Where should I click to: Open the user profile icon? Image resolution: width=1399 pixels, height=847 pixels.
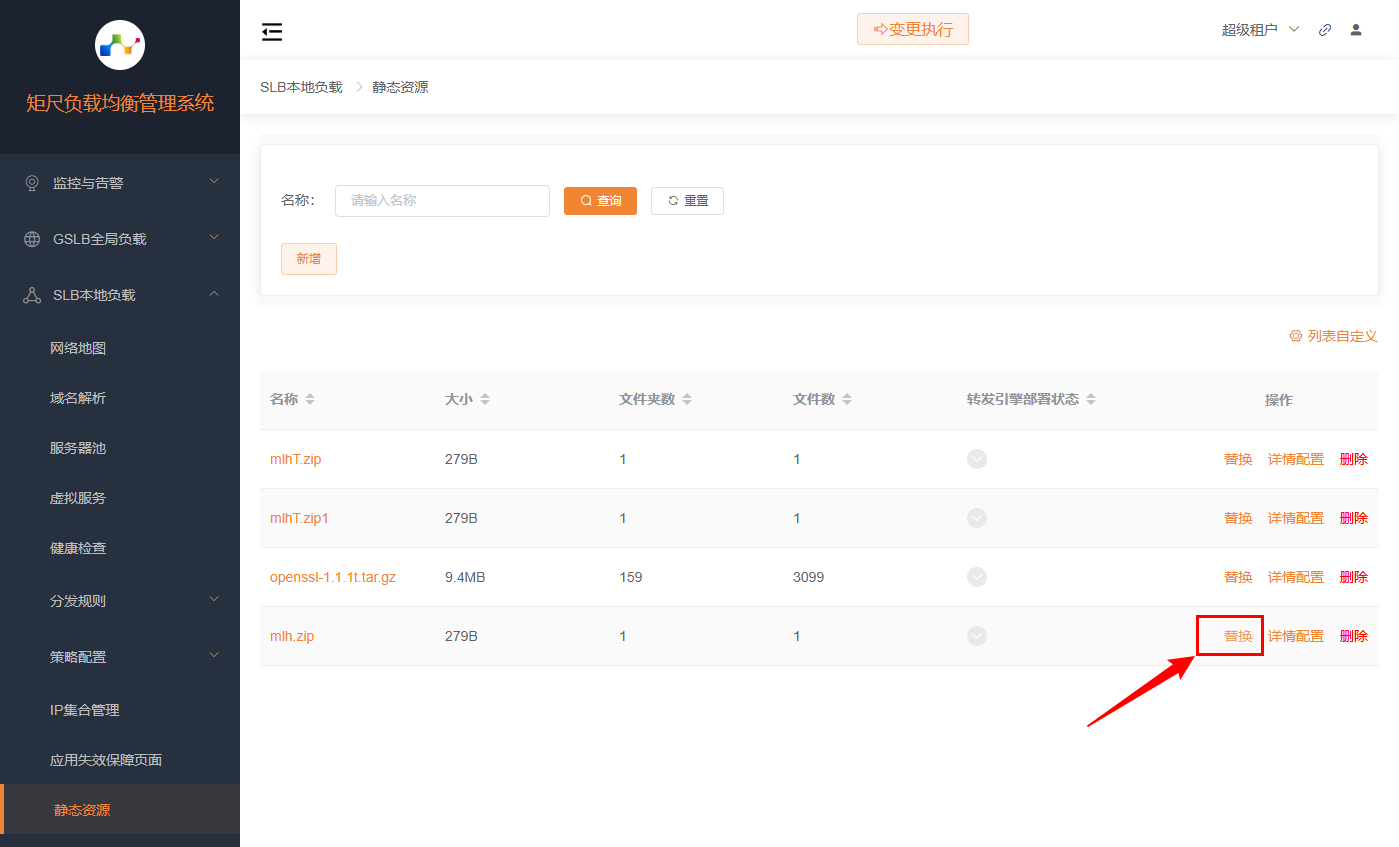point(1356,30)
